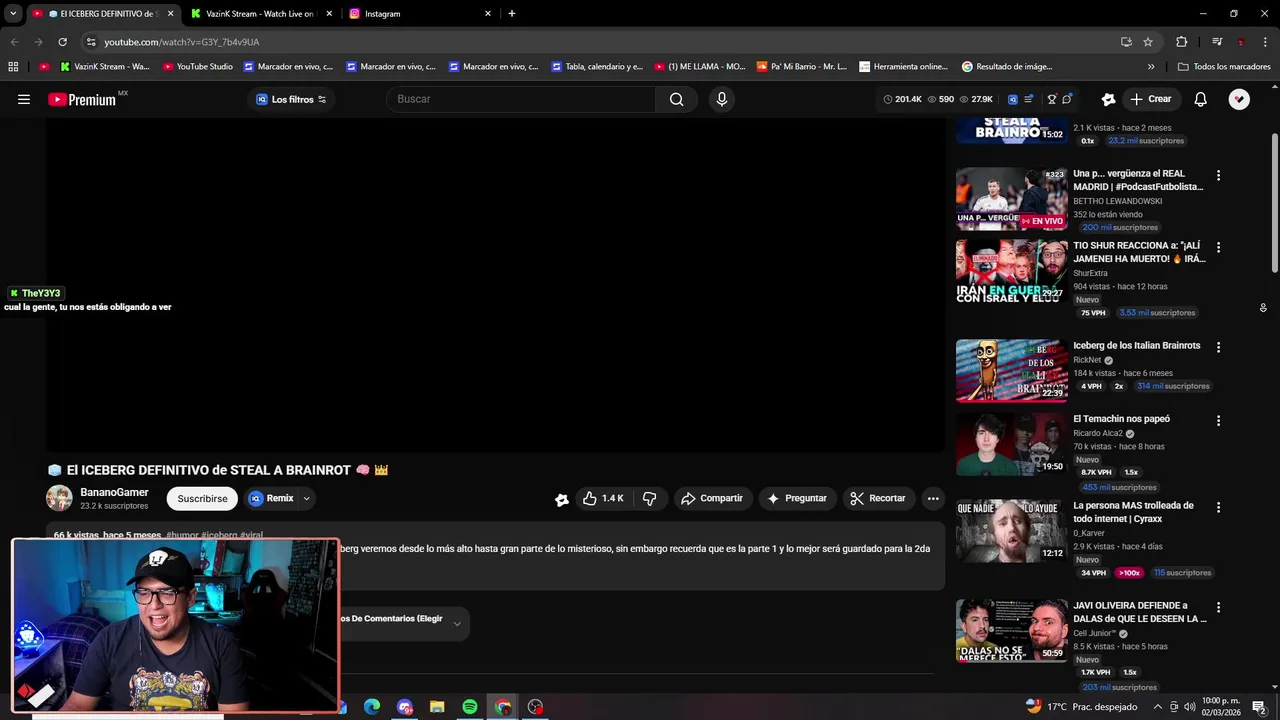
Task: Open options for La persona MAS trolleada video
Action: (1218, 507)
